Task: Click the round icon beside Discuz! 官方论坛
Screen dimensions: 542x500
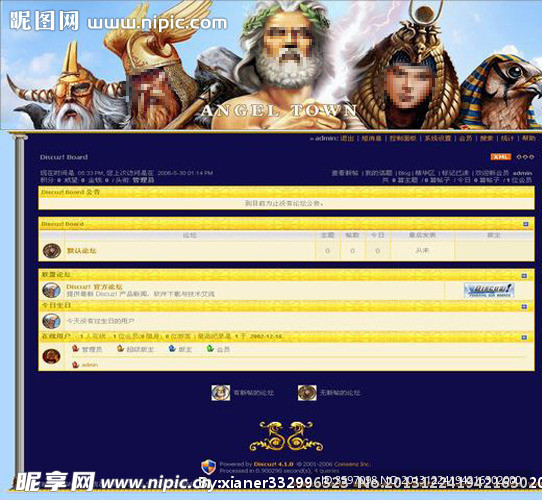Action: point(52,290)
